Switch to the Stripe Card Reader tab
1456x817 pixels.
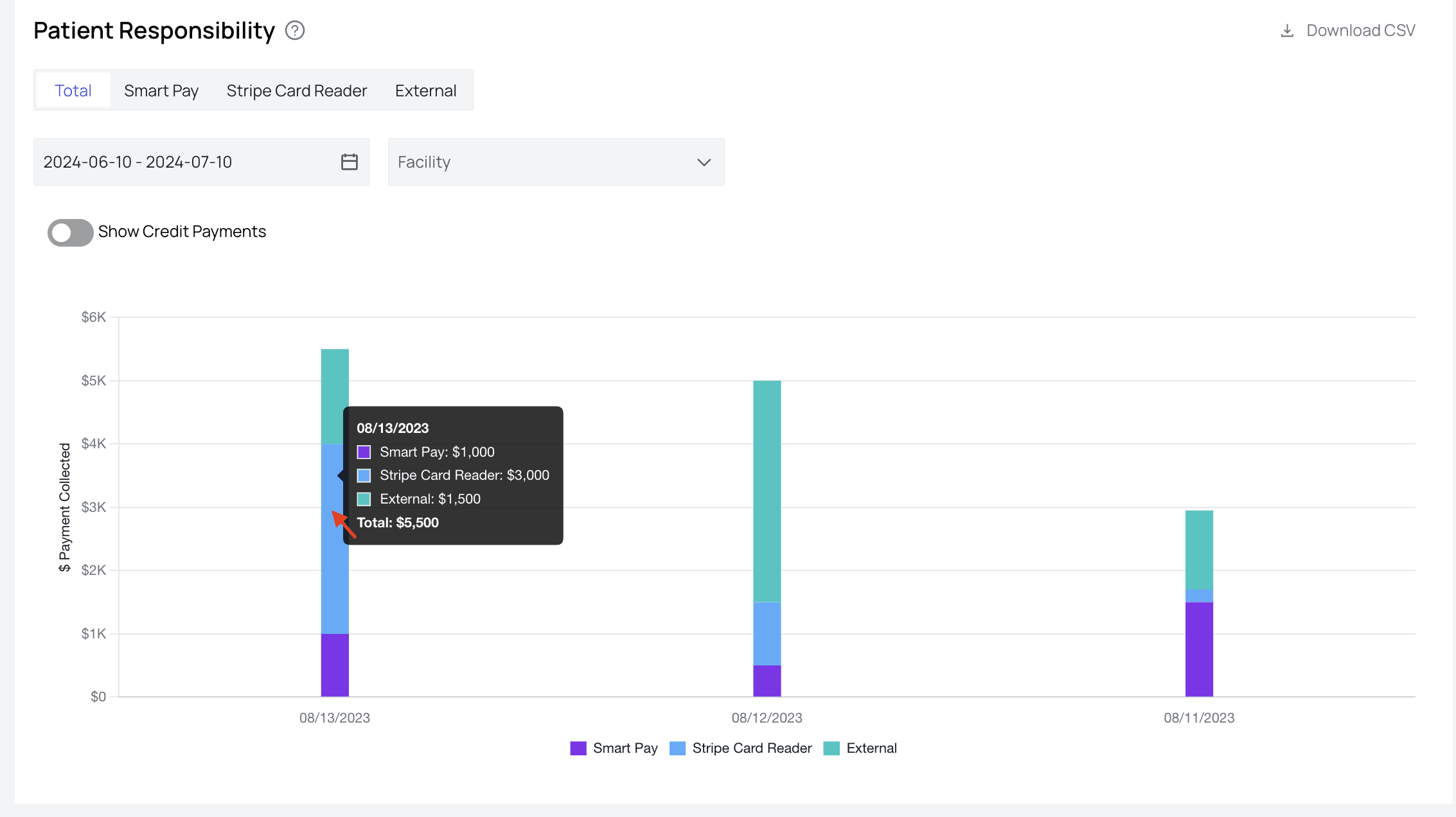coord(297,91)
